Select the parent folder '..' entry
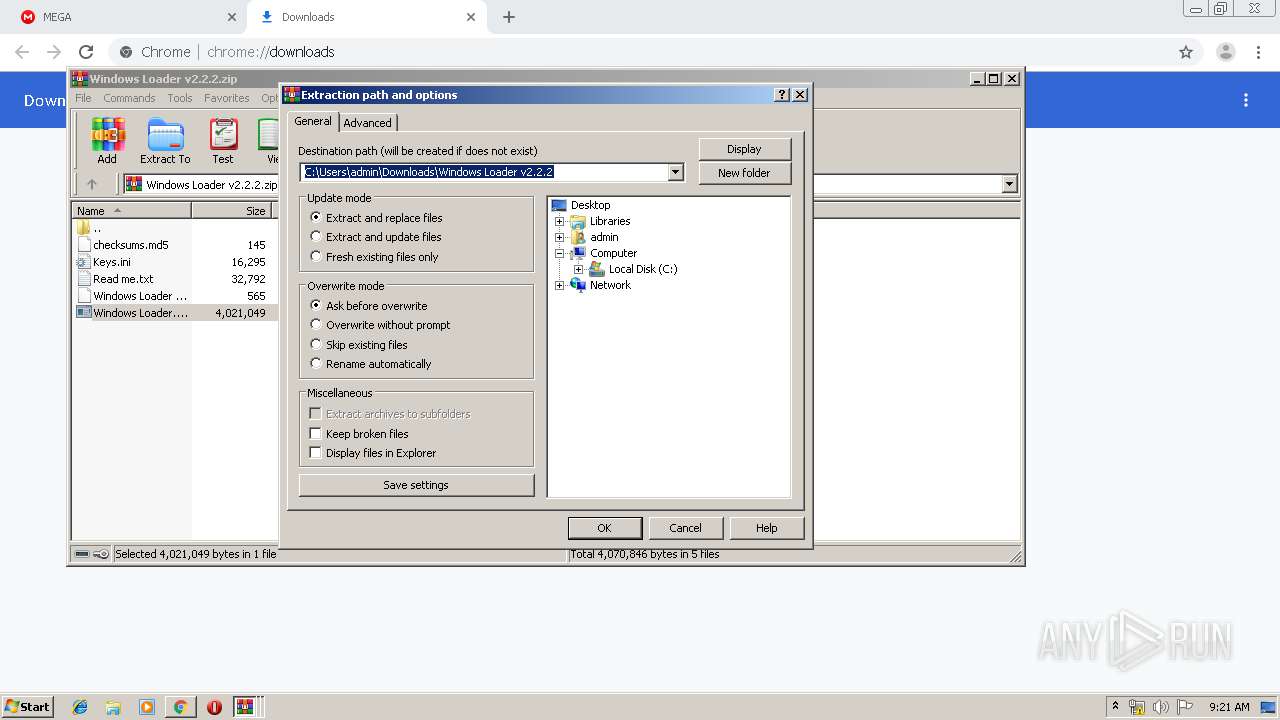 [84, 227]
